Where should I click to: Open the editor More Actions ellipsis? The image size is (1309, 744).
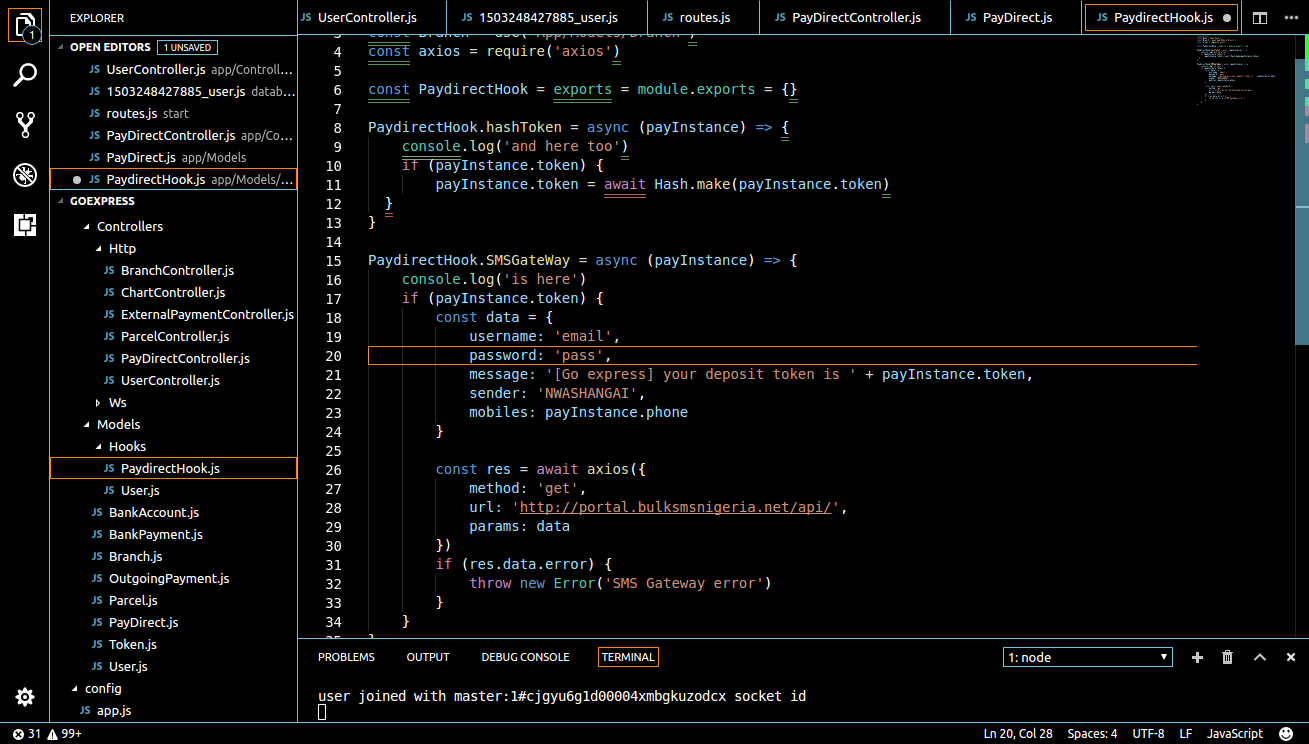pos(1291,18)
